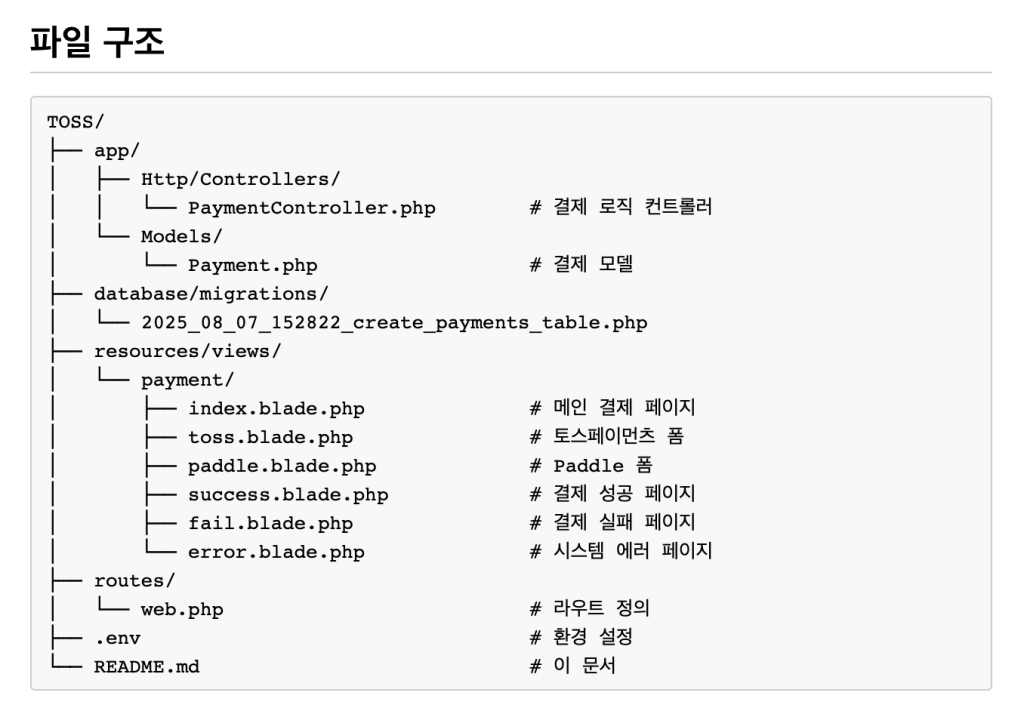Select the payment/ subfolder
This screenshot has width=1024, height=711.
point(187,381)
